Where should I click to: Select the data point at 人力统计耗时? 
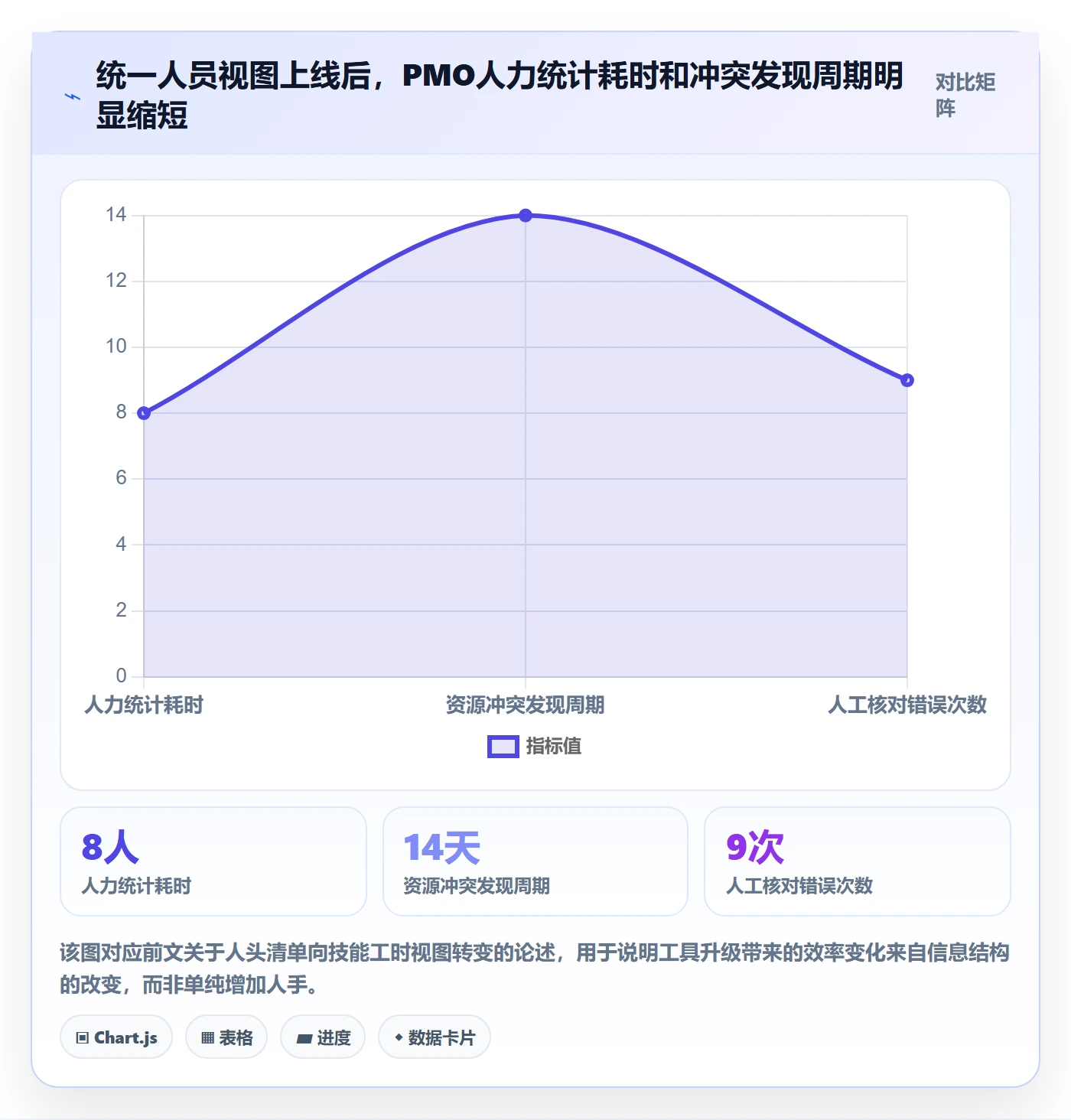tap(144, 413)
